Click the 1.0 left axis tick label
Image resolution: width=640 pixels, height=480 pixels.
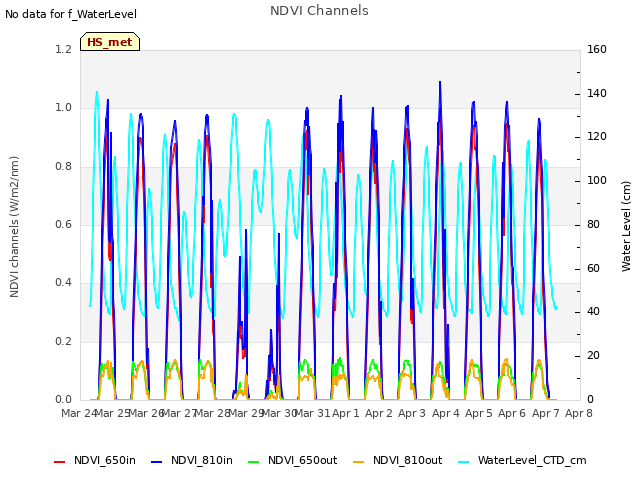pos(64,108)
